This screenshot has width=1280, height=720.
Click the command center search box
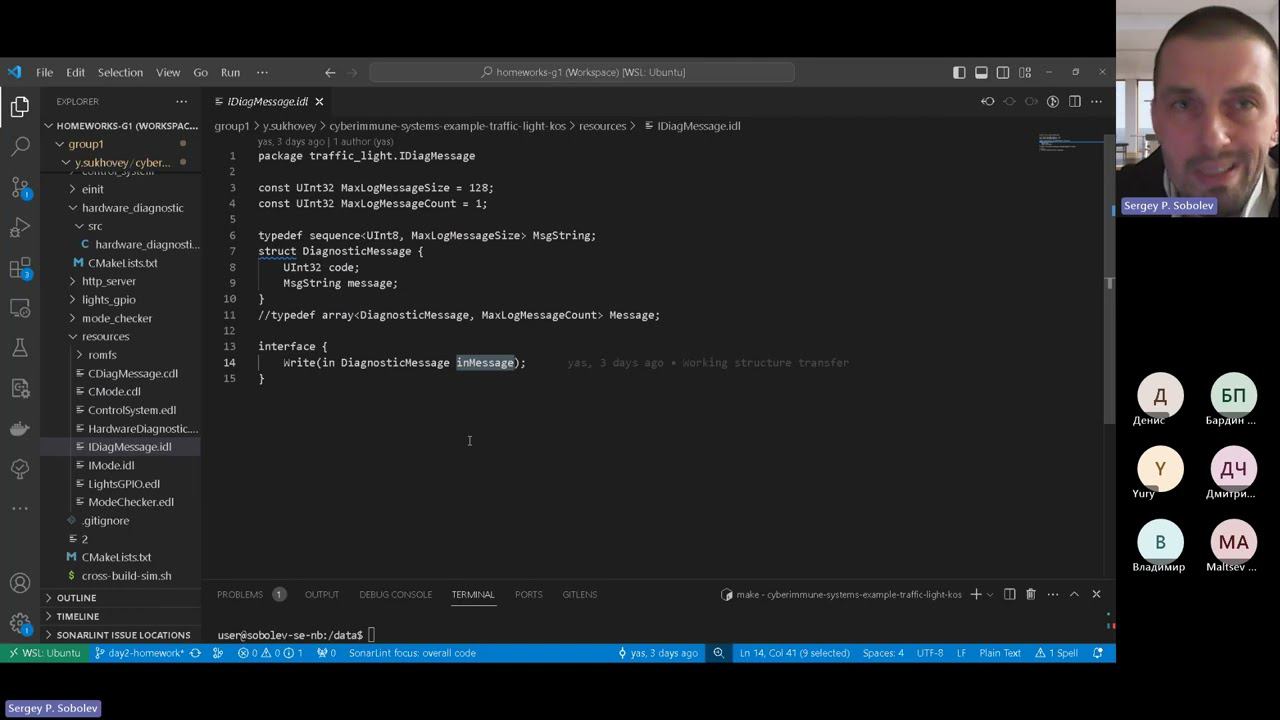[582, 72]
